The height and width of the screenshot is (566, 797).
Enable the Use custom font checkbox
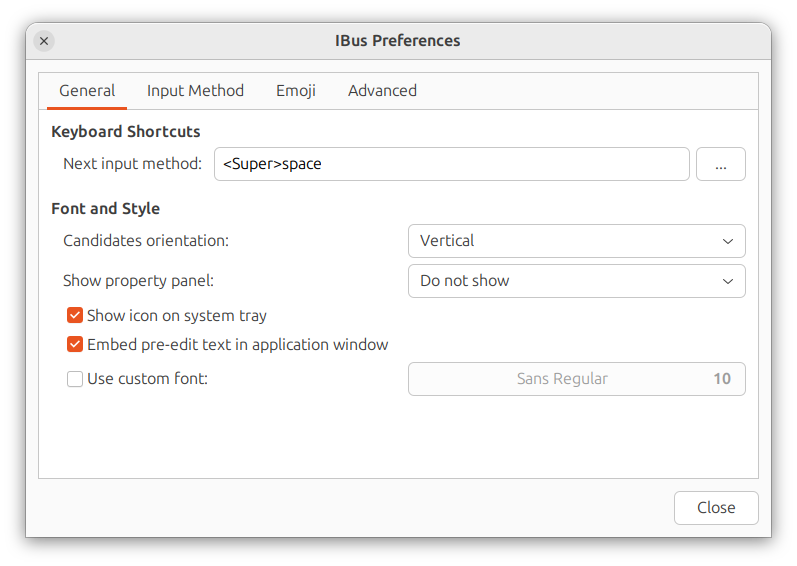point(75,379)
